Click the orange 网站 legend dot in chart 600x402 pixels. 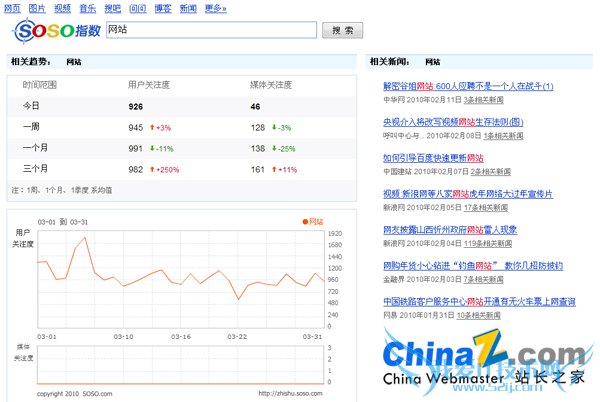305,221
